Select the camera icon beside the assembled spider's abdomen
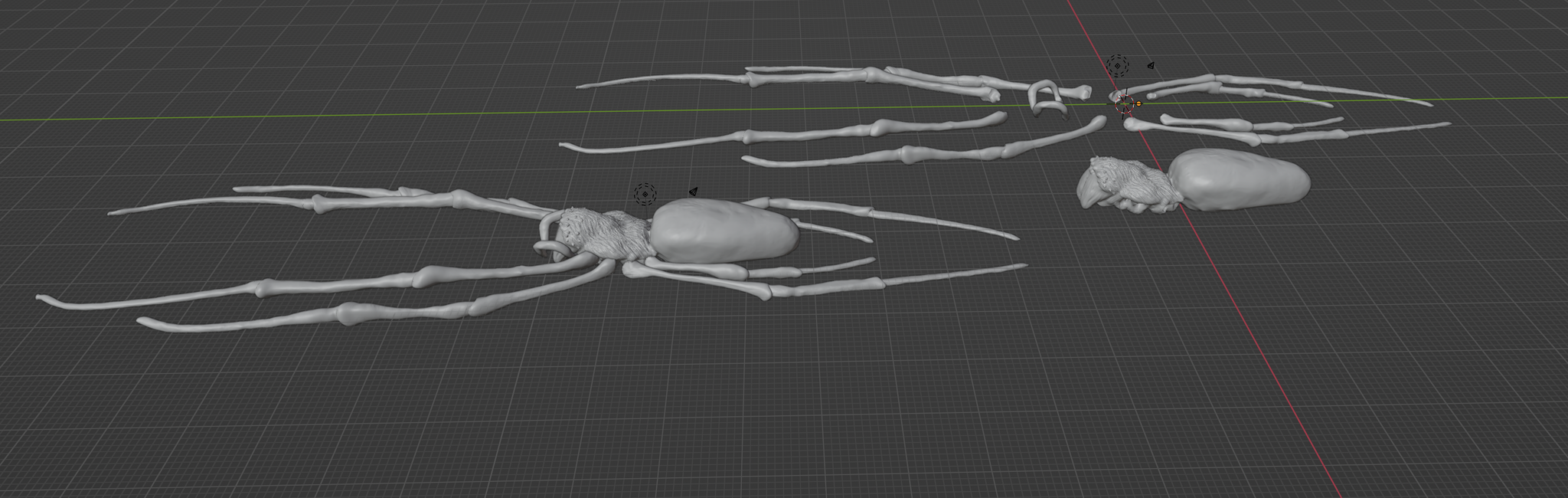 click(x=693, y=192)
